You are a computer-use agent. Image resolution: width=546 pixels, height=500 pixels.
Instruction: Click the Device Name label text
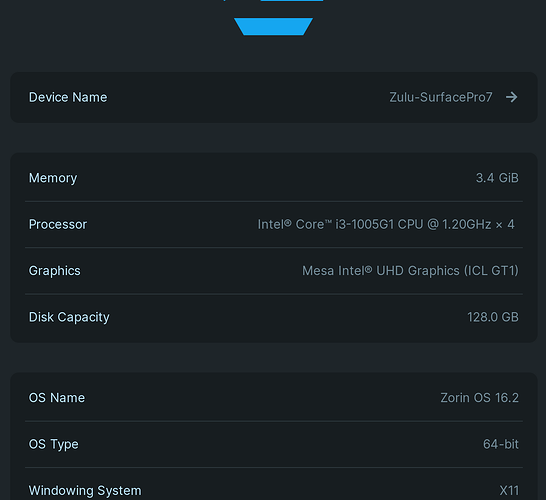tap(68, 97)
